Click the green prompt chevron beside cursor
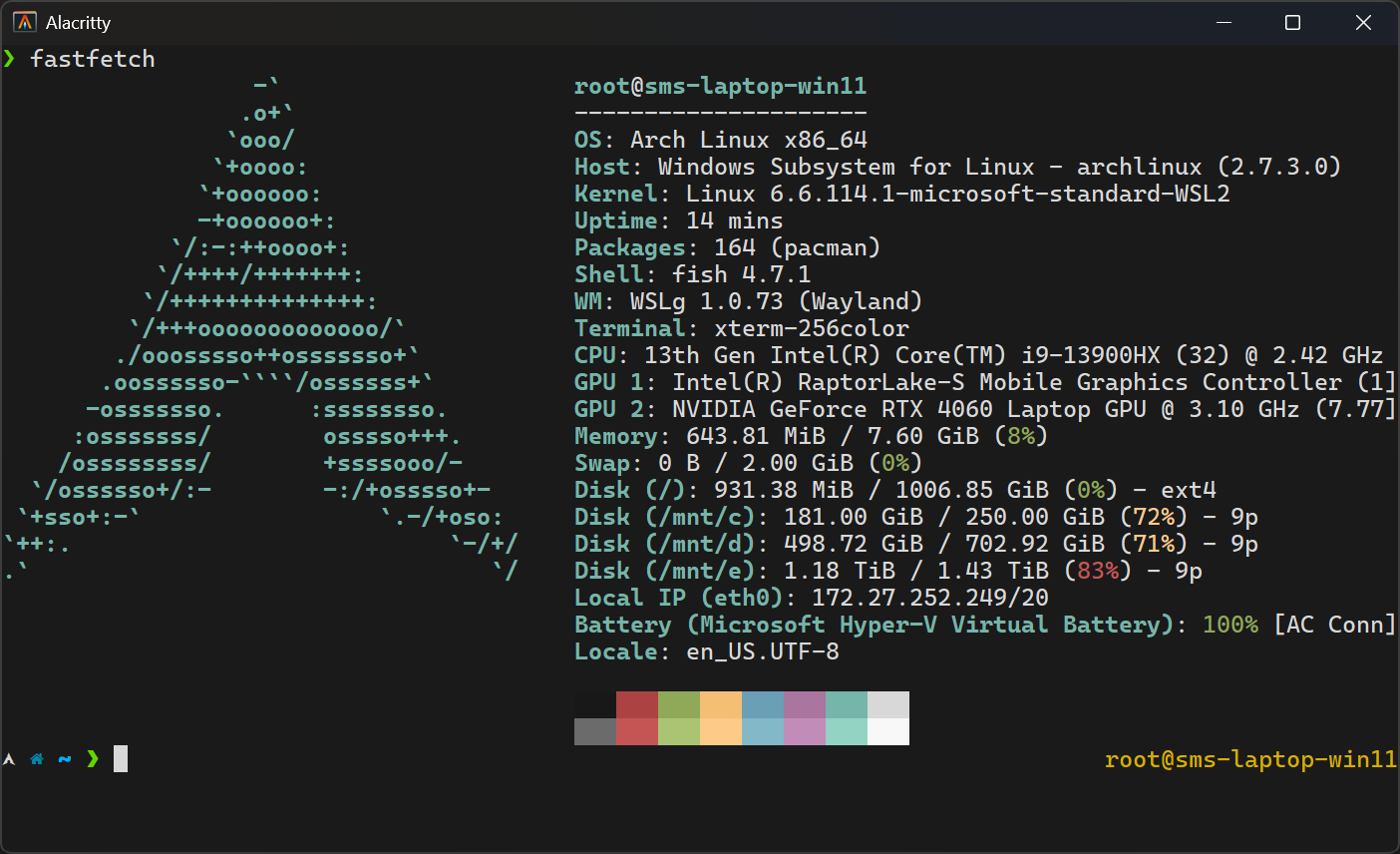The image size is (1400, 854). [93, 759]
